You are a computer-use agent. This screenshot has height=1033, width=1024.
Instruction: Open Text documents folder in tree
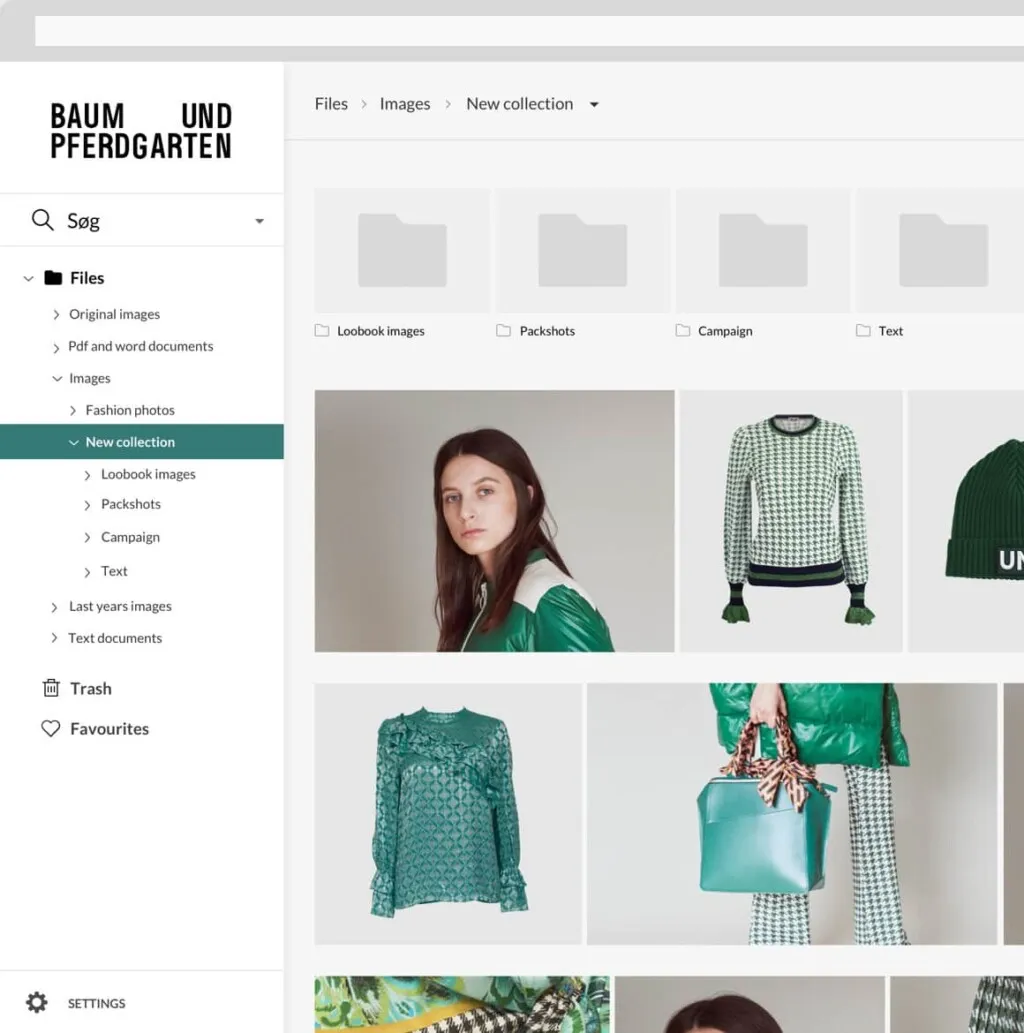(115, 638)
